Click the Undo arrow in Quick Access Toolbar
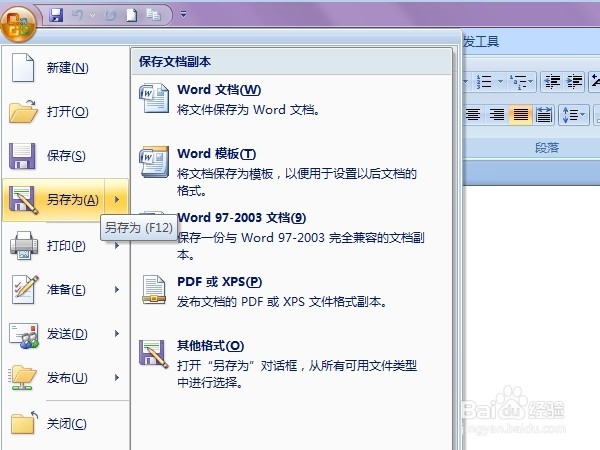 pos(78,15)
